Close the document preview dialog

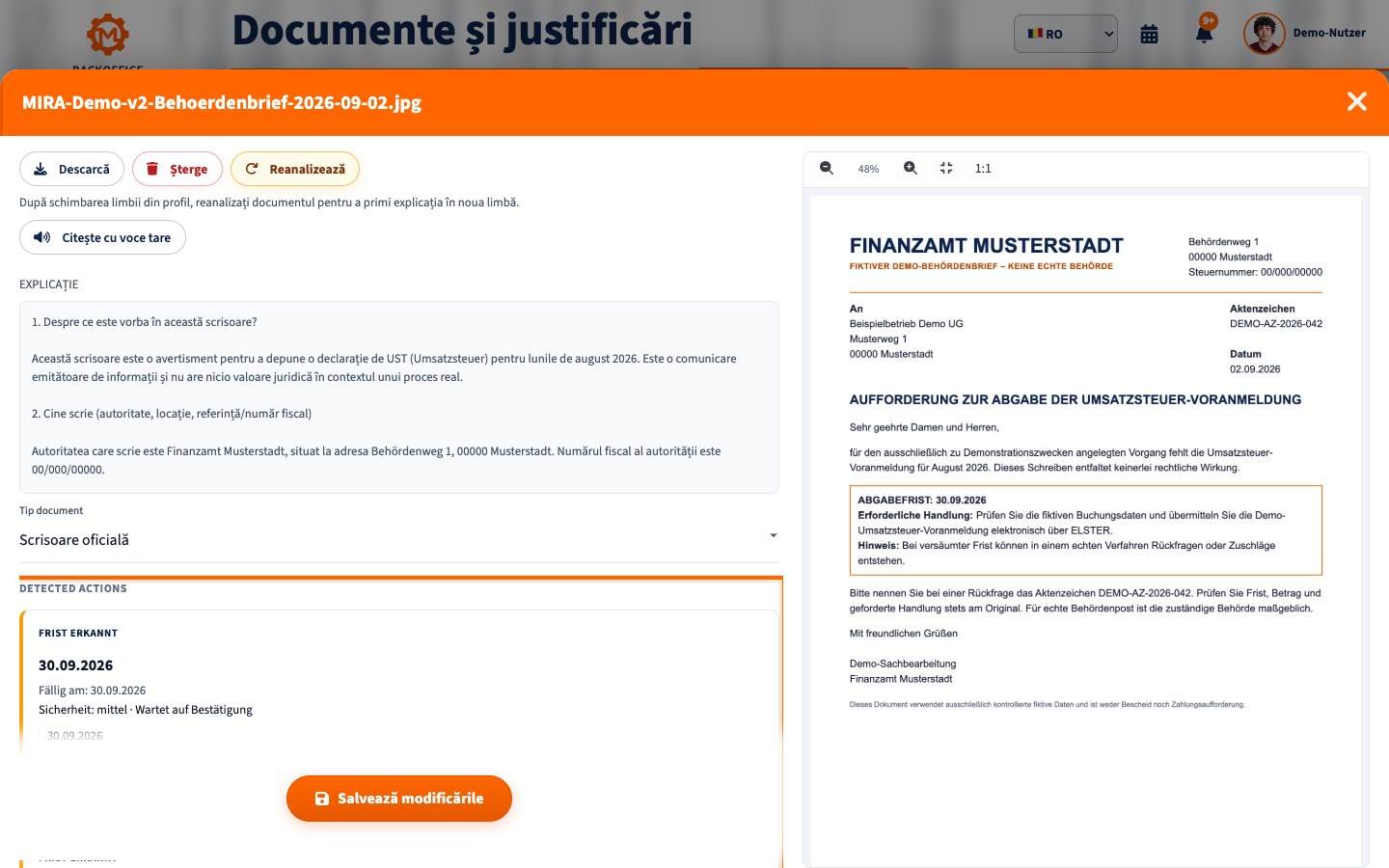1356,101
